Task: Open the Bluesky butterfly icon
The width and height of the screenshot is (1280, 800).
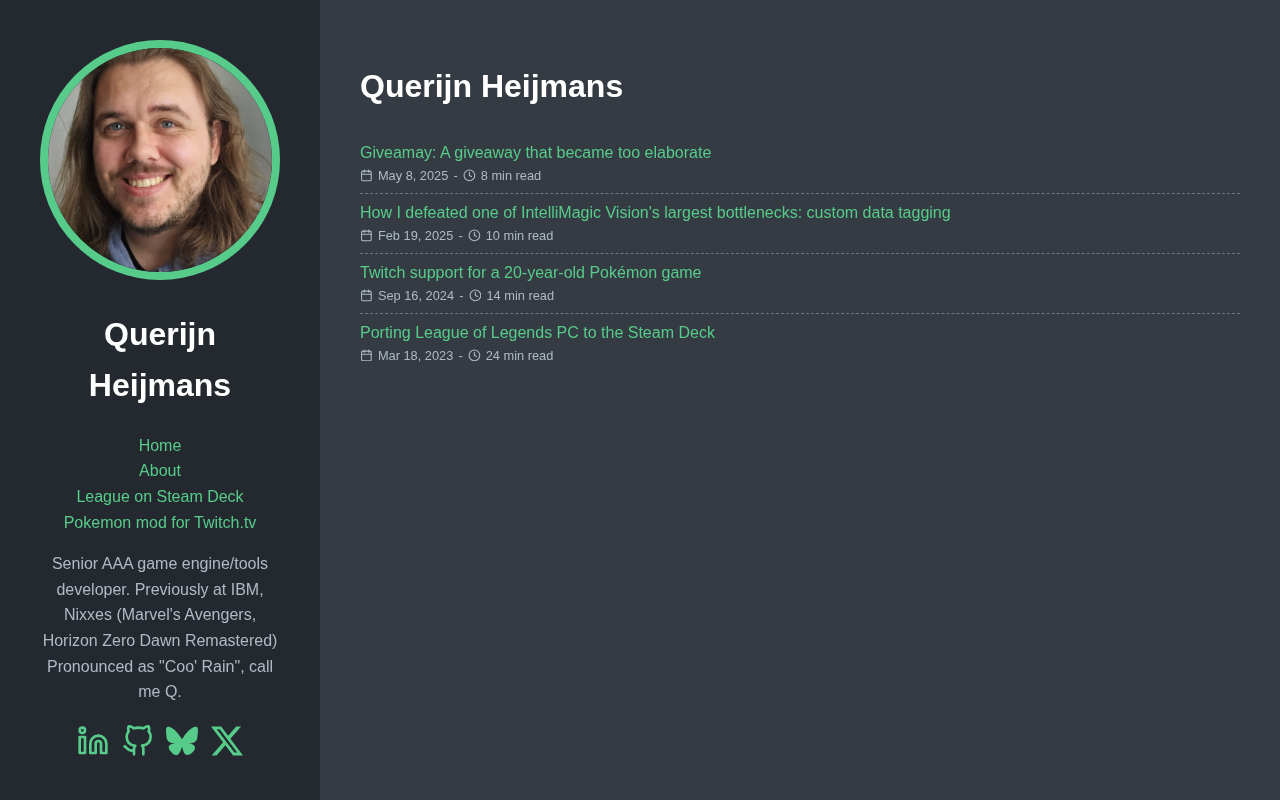Action: 182,740
